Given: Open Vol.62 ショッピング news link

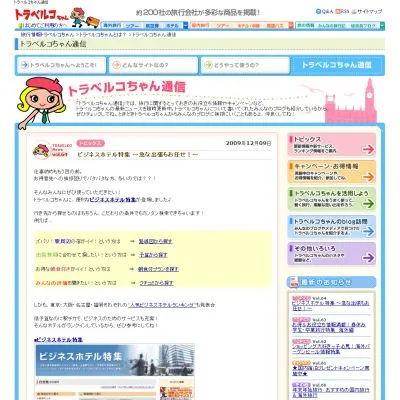Looking at the screenshot, I should click(x=331, y=349).
